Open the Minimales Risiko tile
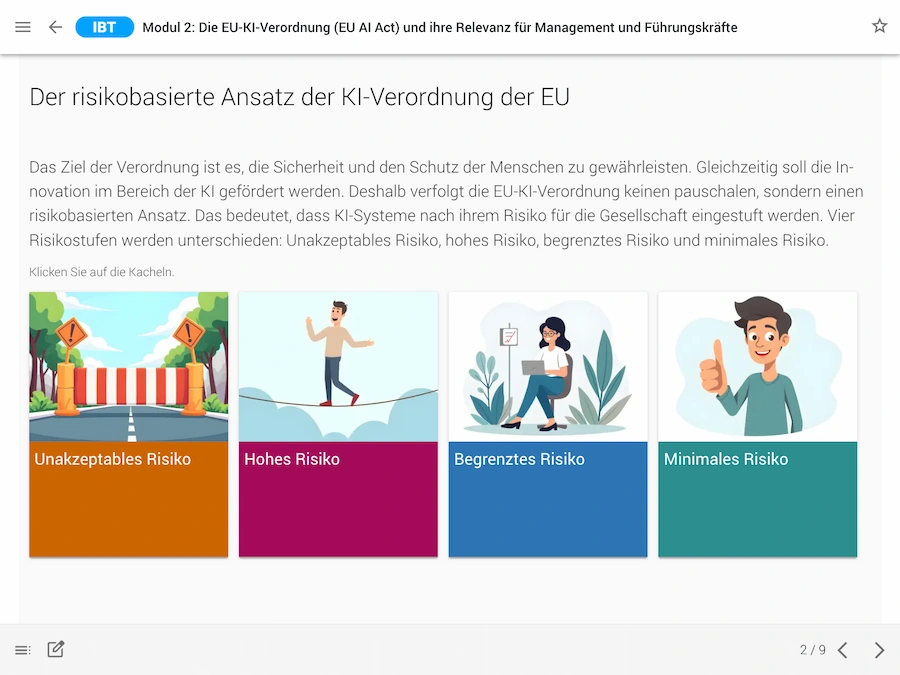The image size is (900, 675). tap(758, 424)
